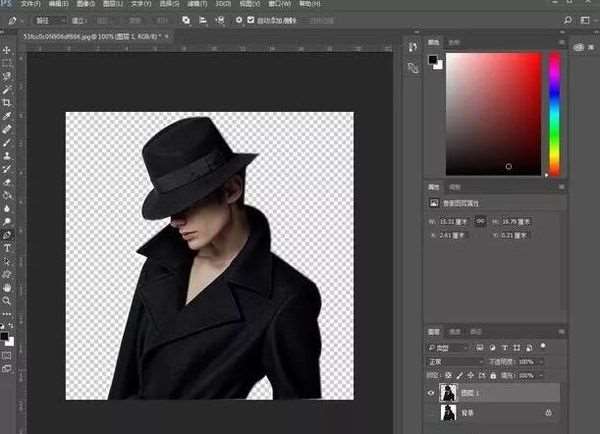Select the Move tool
The height and width of the screenshot is (434, 600).
click(7, 50)
